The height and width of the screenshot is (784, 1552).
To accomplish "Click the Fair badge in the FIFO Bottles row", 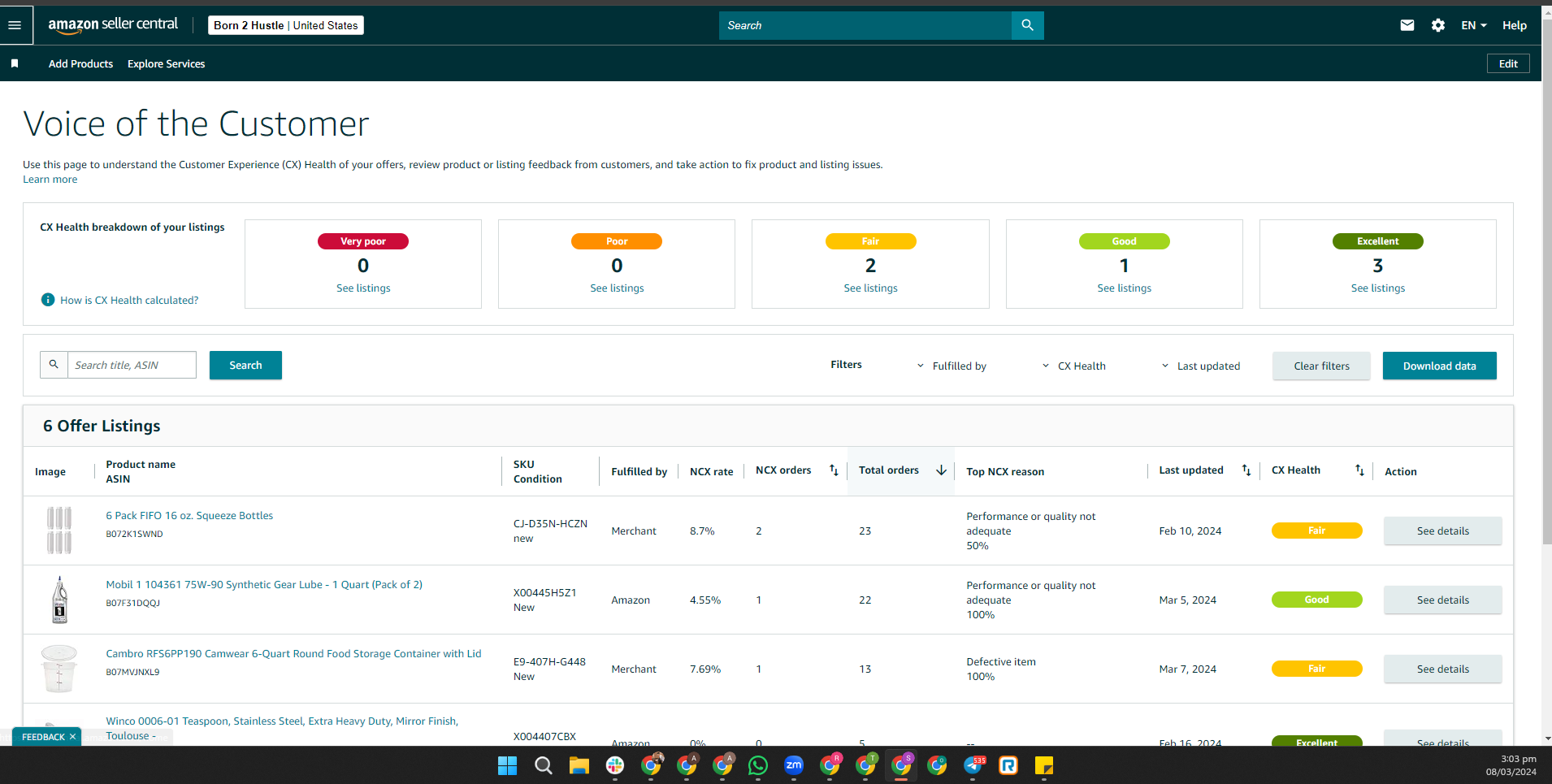I will [1316, 531].
